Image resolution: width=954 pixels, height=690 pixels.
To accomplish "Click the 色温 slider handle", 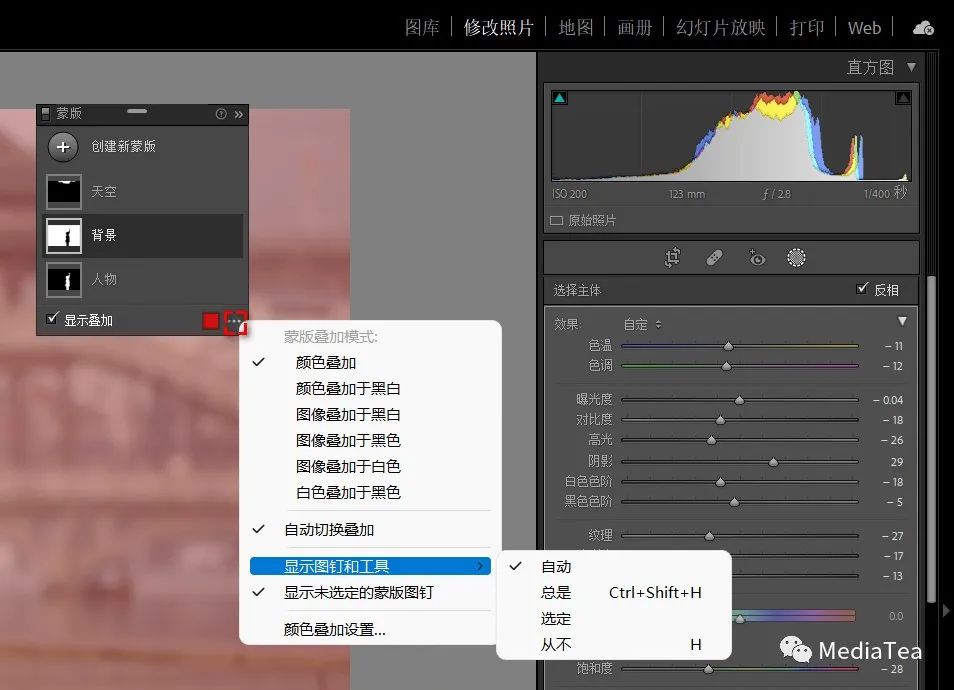I will coord(728,346).
